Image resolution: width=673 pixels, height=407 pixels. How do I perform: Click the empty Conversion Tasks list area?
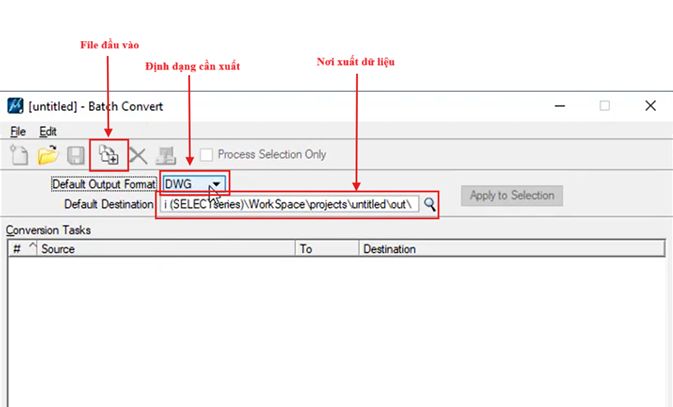(335, 330)
